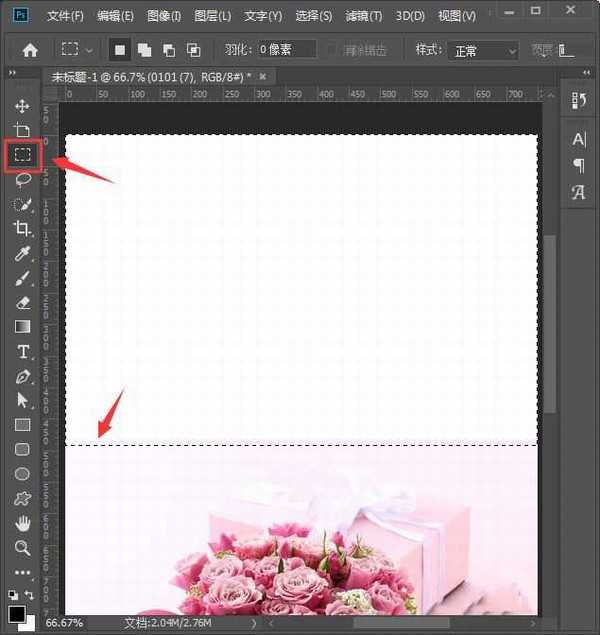Viewport: 600px width, 635px height.
Task: Click the 羽化 feather input field
Action: [x=285, y=50]
